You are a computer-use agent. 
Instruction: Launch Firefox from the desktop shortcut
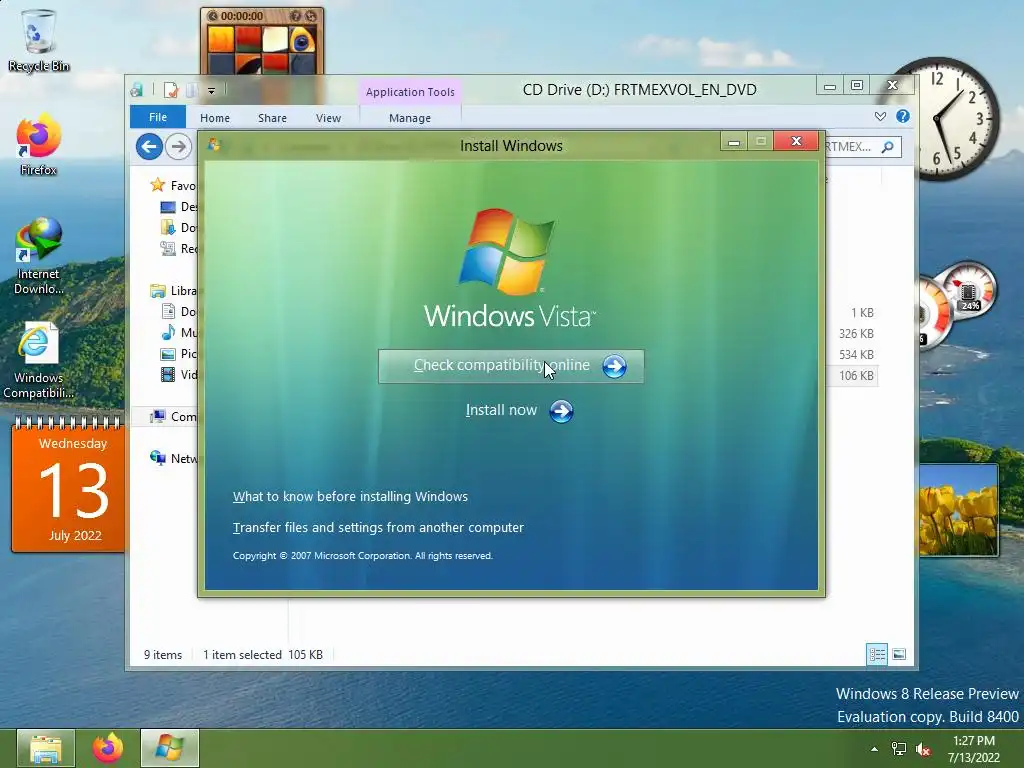(38, 145)
